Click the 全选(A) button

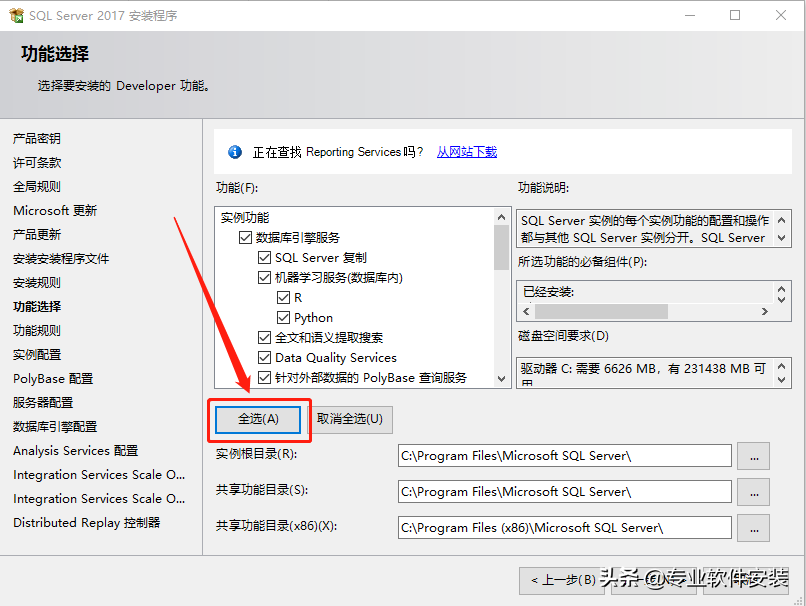(x=258, y=419)
